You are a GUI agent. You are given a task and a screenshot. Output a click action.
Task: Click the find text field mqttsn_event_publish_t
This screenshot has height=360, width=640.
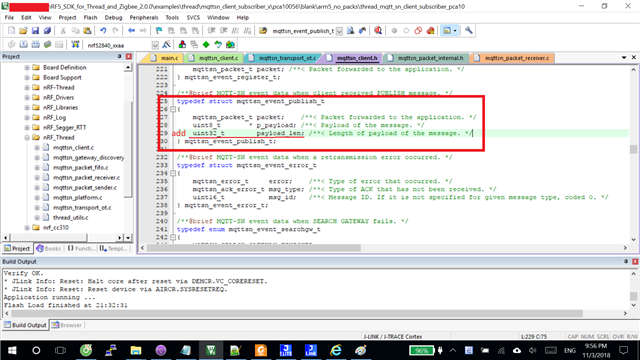pyautogui.click(x=303, y=31)
